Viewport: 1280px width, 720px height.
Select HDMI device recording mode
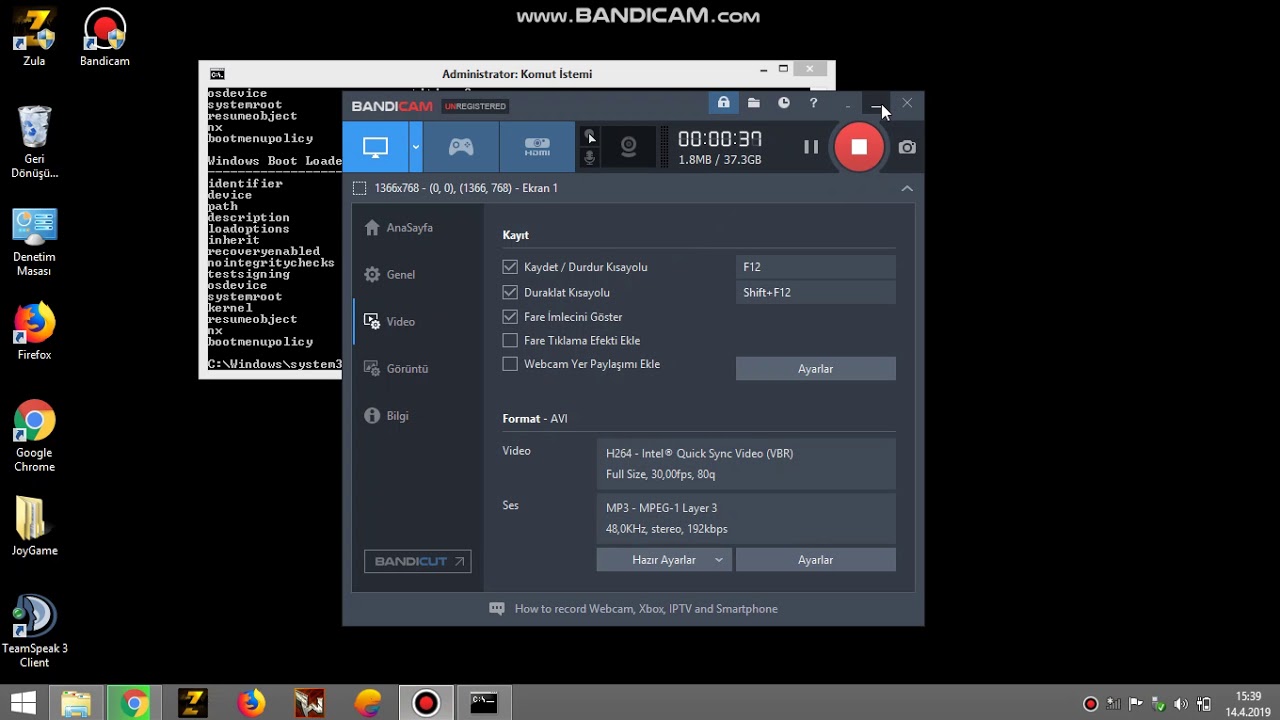537,147
